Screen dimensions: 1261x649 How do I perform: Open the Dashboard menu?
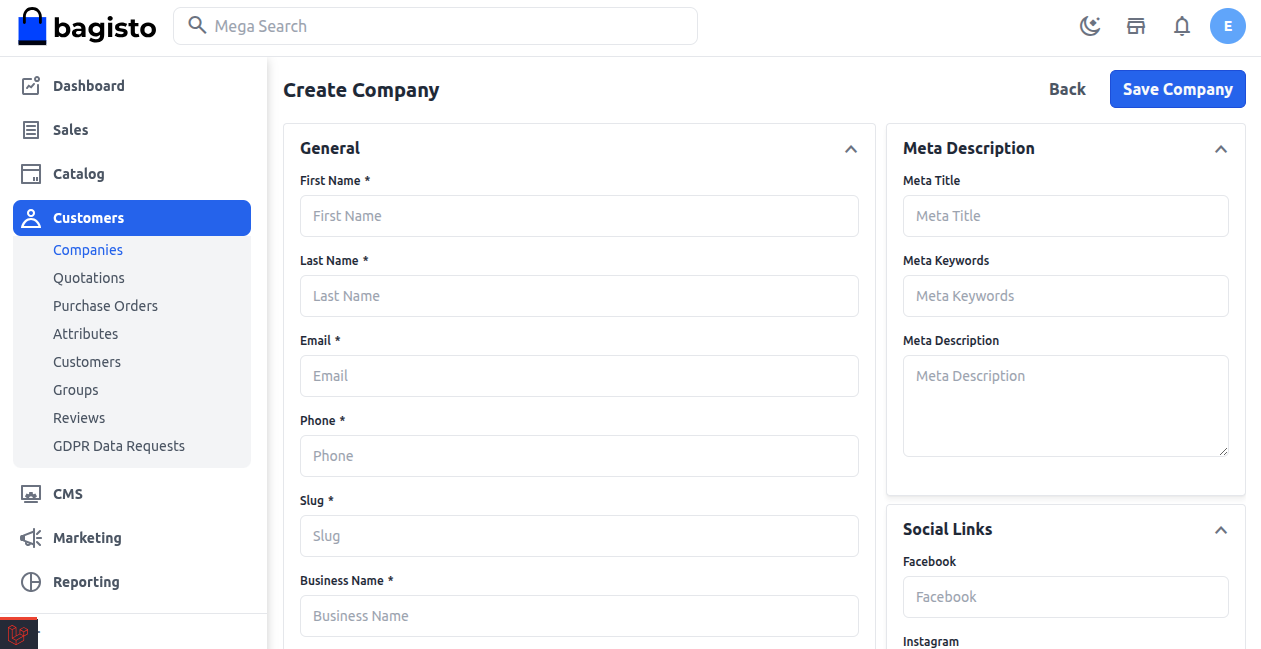point(88,86)
